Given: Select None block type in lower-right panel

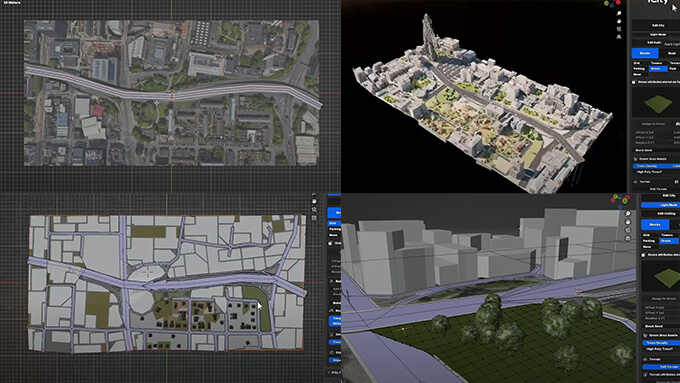Looking at the screenshot, I should (651, 246).
